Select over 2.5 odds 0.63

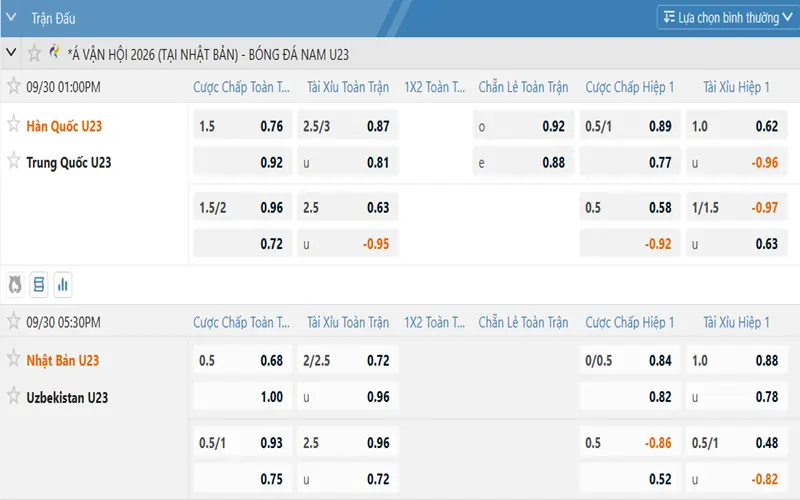pyautogui.click(x=348, y=207)
